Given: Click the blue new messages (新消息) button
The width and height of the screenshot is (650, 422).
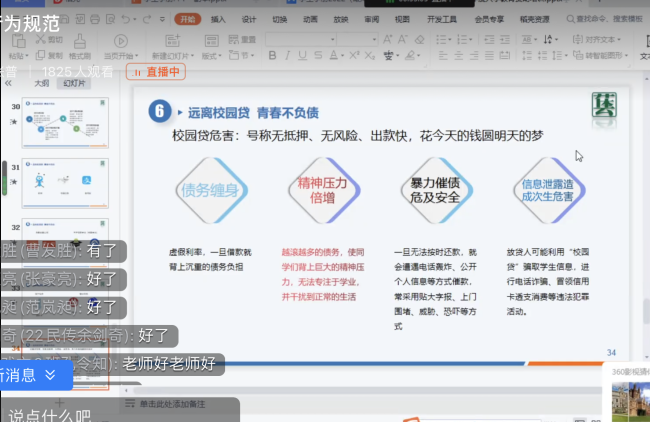Looking at the screenshot, I should point(35,375).
